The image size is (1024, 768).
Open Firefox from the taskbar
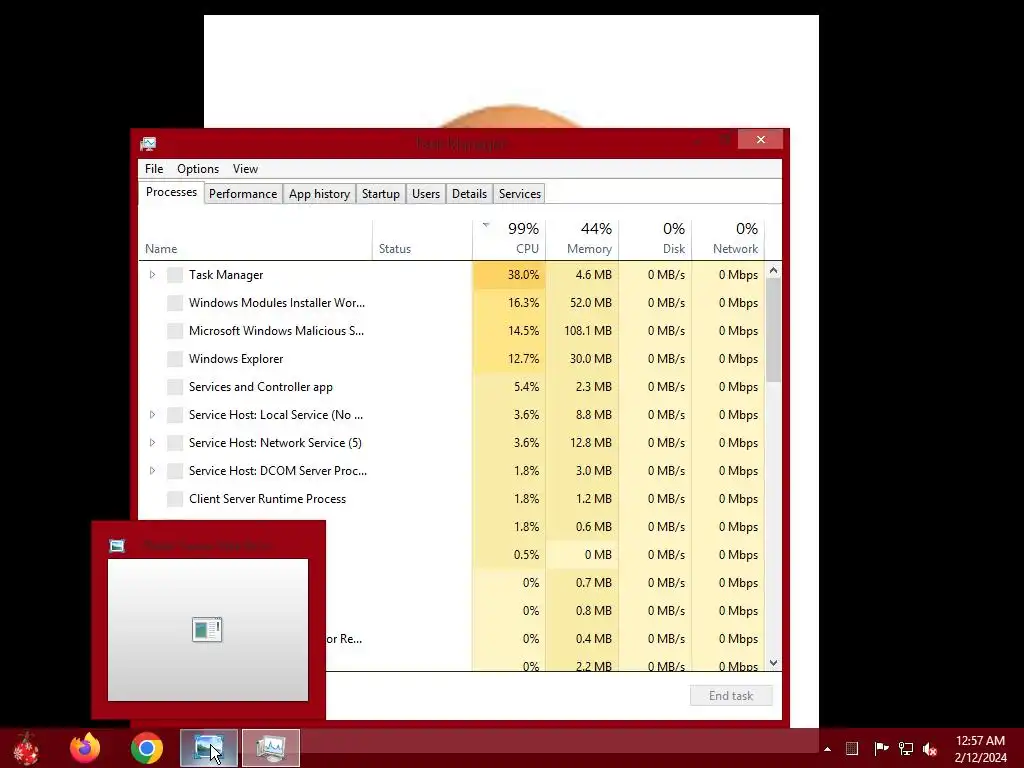pos(85,748)
